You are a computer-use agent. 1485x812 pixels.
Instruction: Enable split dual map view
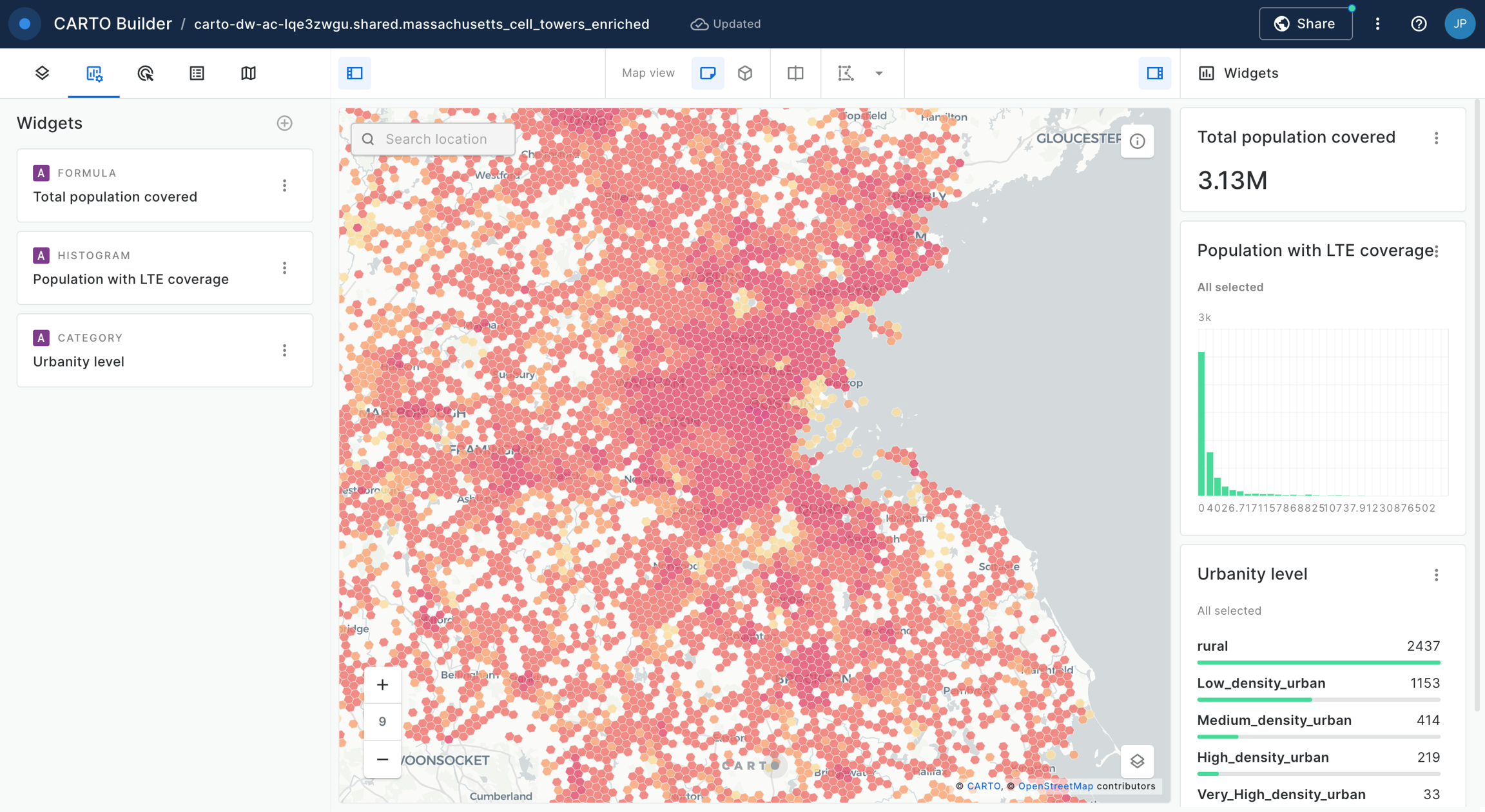pyautogui.click(x=795, y=73)
